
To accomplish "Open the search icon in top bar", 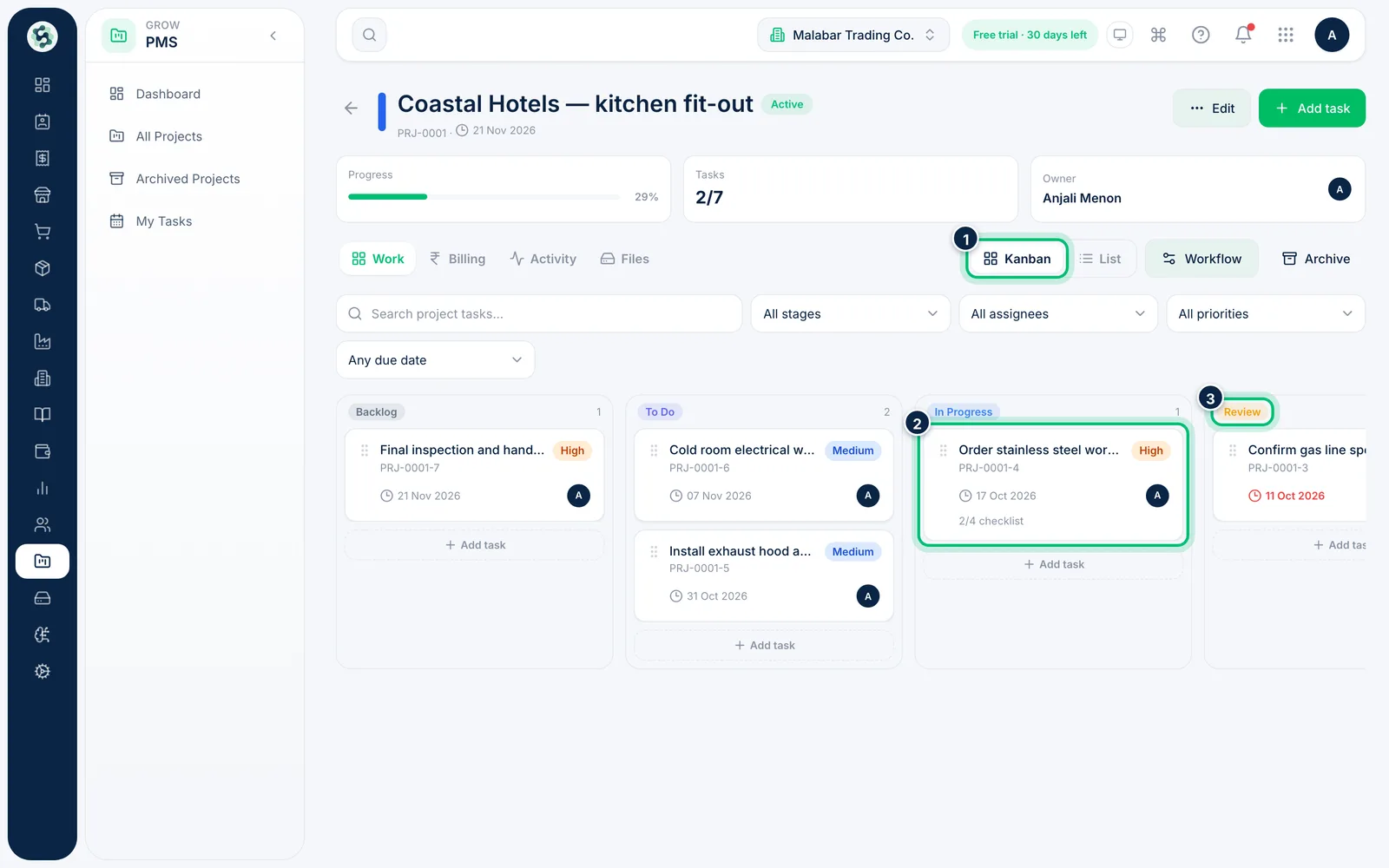I will tap(370, 35).
